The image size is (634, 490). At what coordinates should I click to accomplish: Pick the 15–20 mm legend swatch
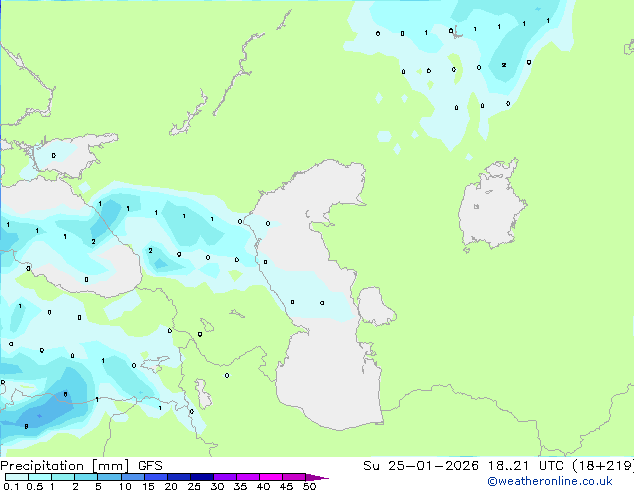156,477
